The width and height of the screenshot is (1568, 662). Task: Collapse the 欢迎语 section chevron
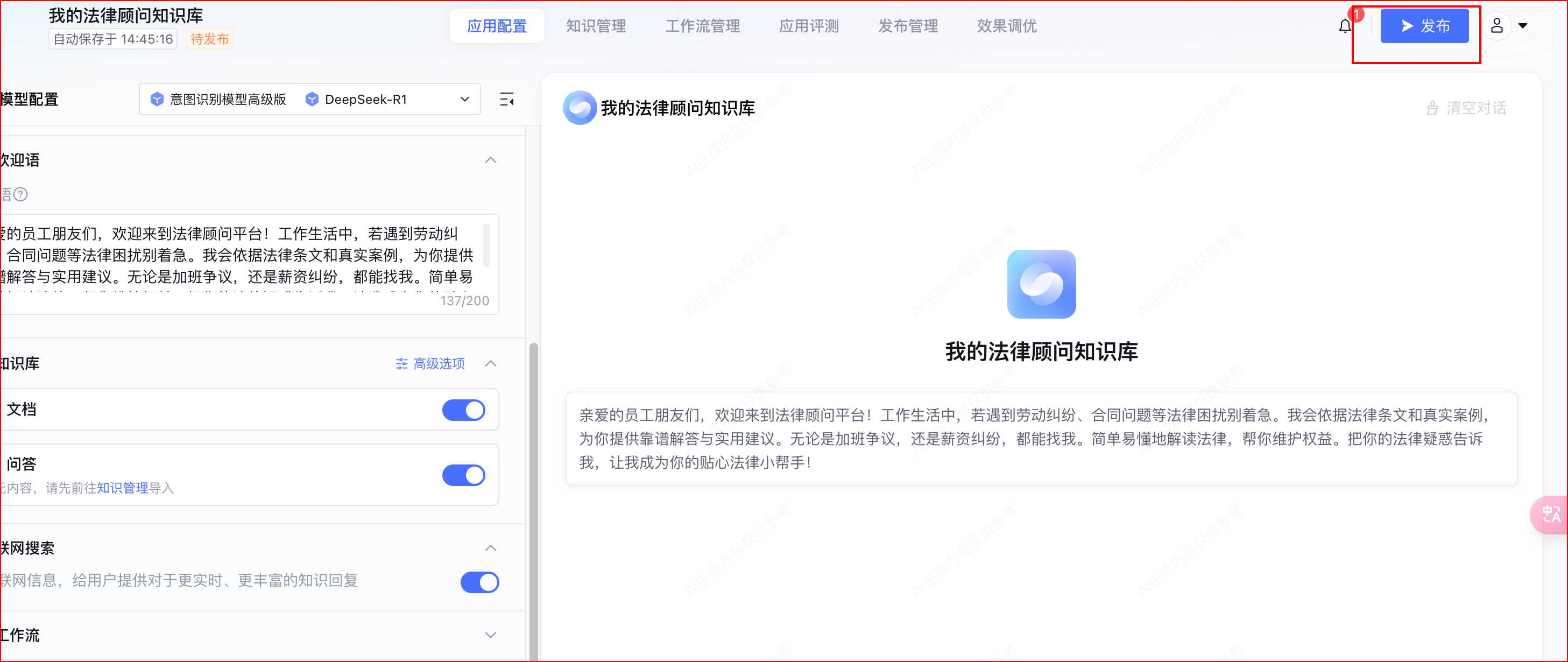[491, 160]
